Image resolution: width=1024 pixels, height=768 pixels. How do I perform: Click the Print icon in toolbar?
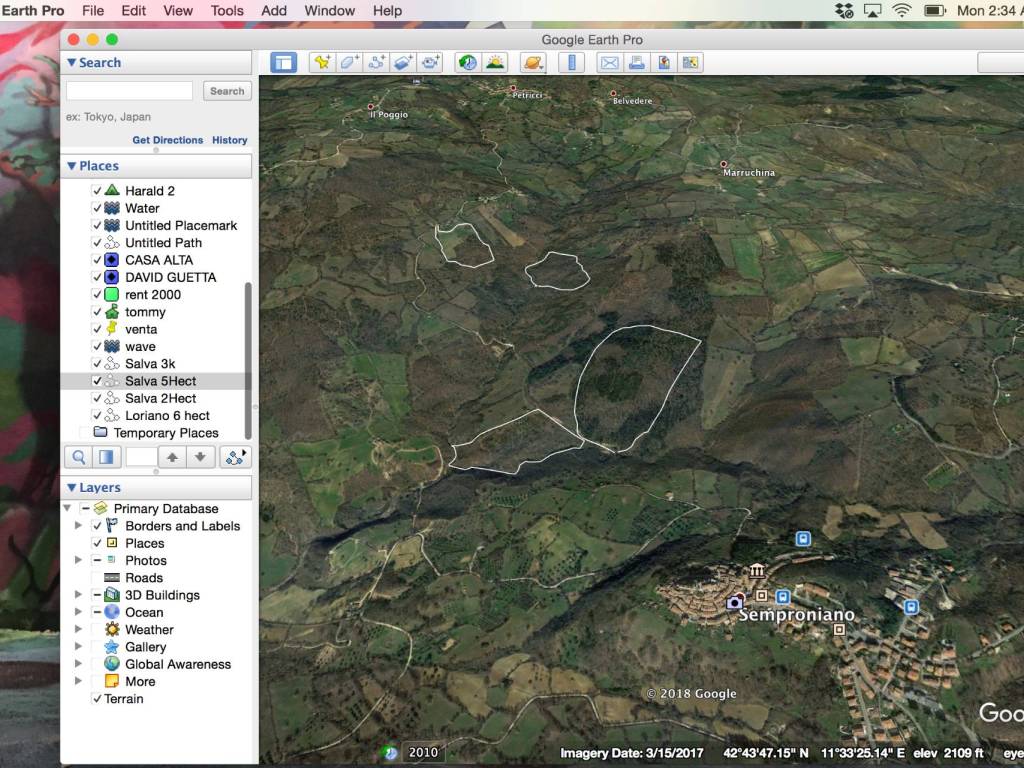(636, 62)
